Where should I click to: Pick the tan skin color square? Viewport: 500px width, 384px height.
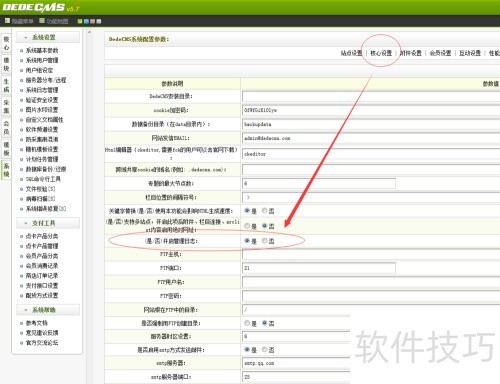click(92, 21)
